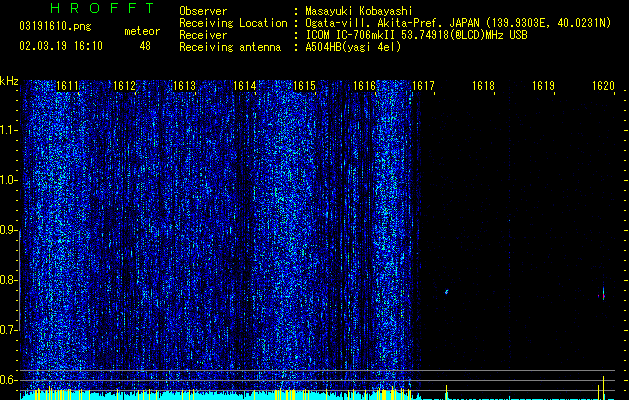Click the 1.0 kHz axis label

coord(9,180)
